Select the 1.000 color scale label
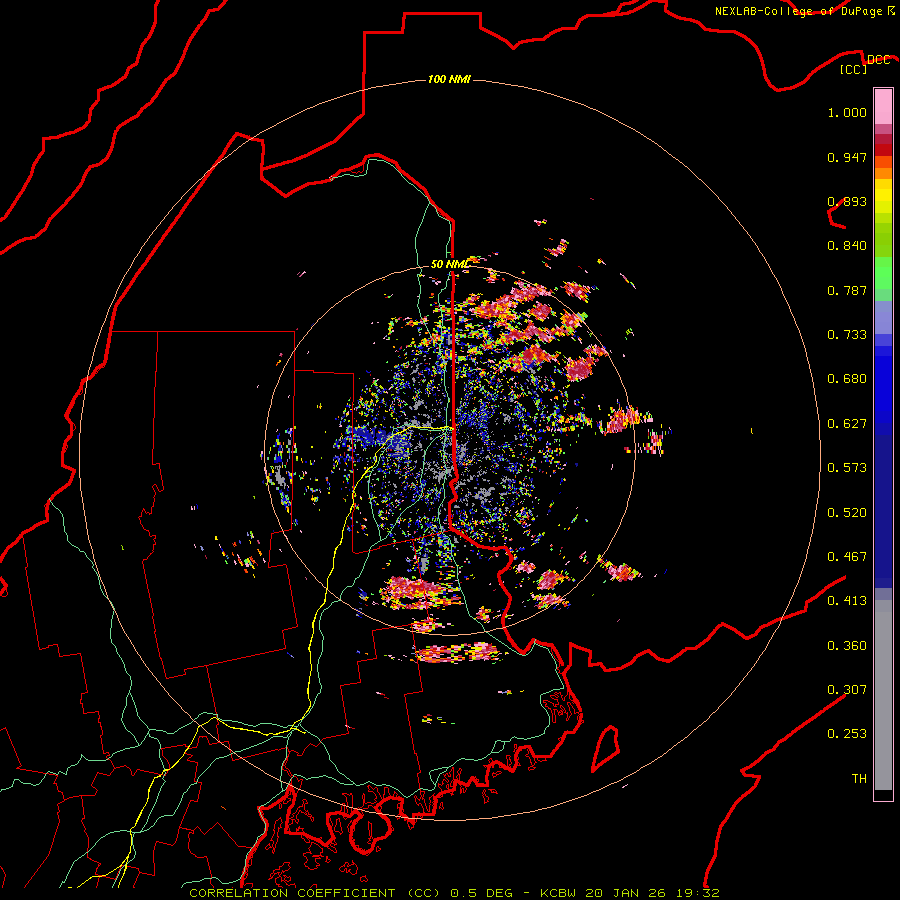 pyautogui.click(x=847, y=112)
